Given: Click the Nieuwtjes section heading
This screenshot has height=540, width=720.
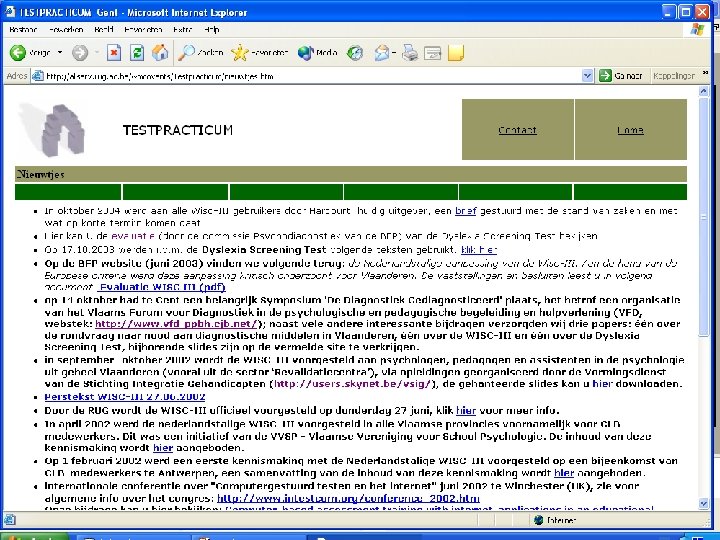Looking at the screenshot, I should point(40,174).
